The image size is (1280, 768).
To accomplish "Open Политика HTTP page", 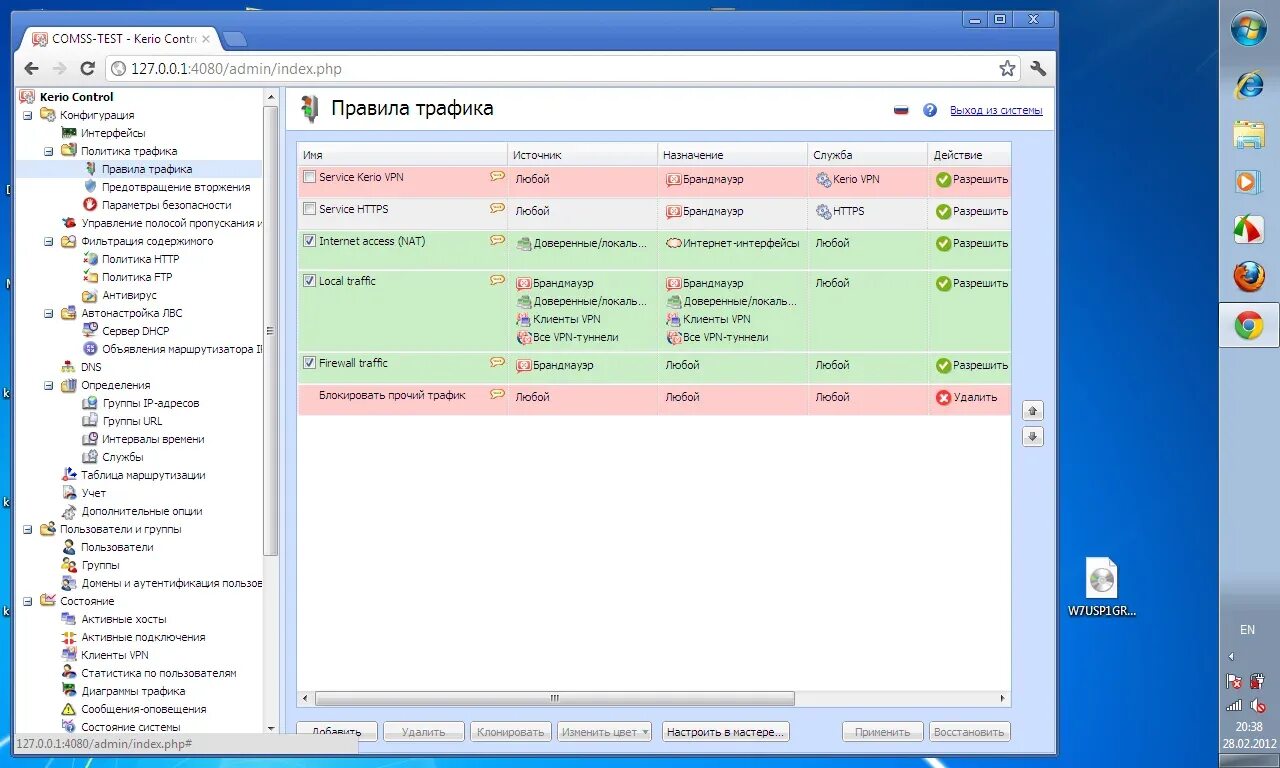I will (140, 259).
